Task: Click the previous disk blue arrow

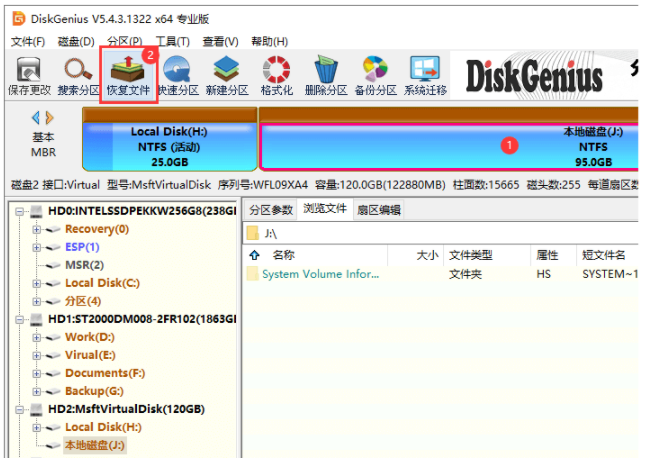Action: tap(36, 118)
